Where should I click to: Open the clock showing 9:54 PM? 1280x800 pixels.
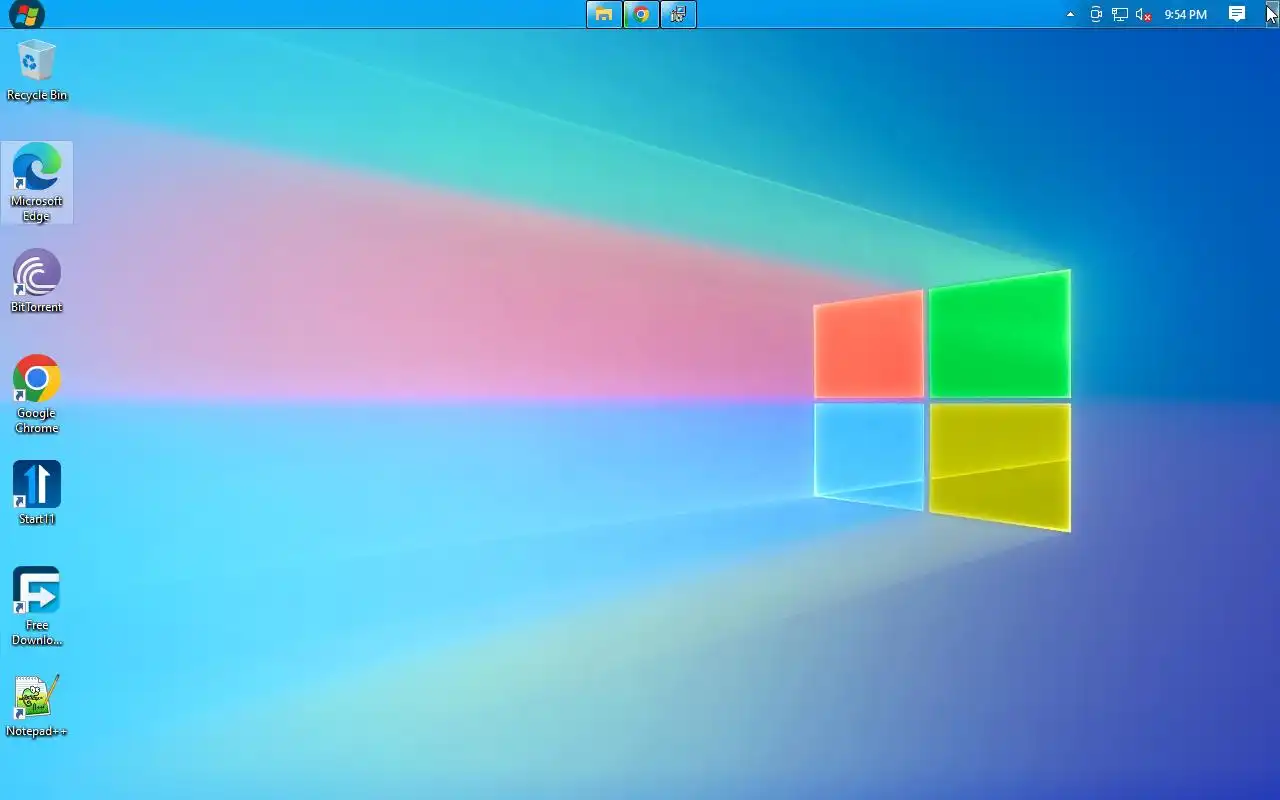(1186, 14)
